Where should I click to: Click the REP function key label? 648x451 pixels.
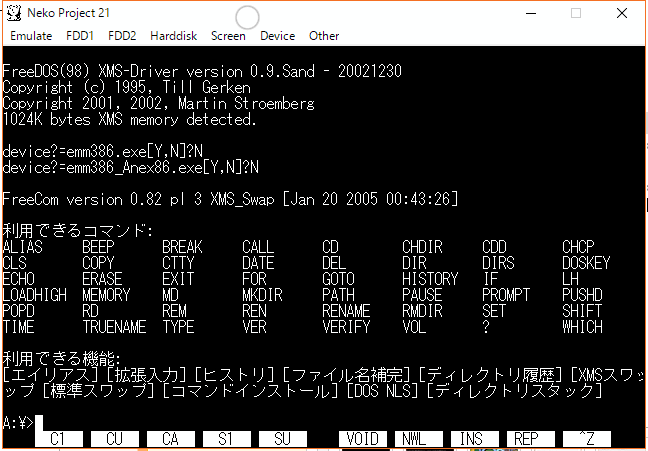tap(530, 438)
